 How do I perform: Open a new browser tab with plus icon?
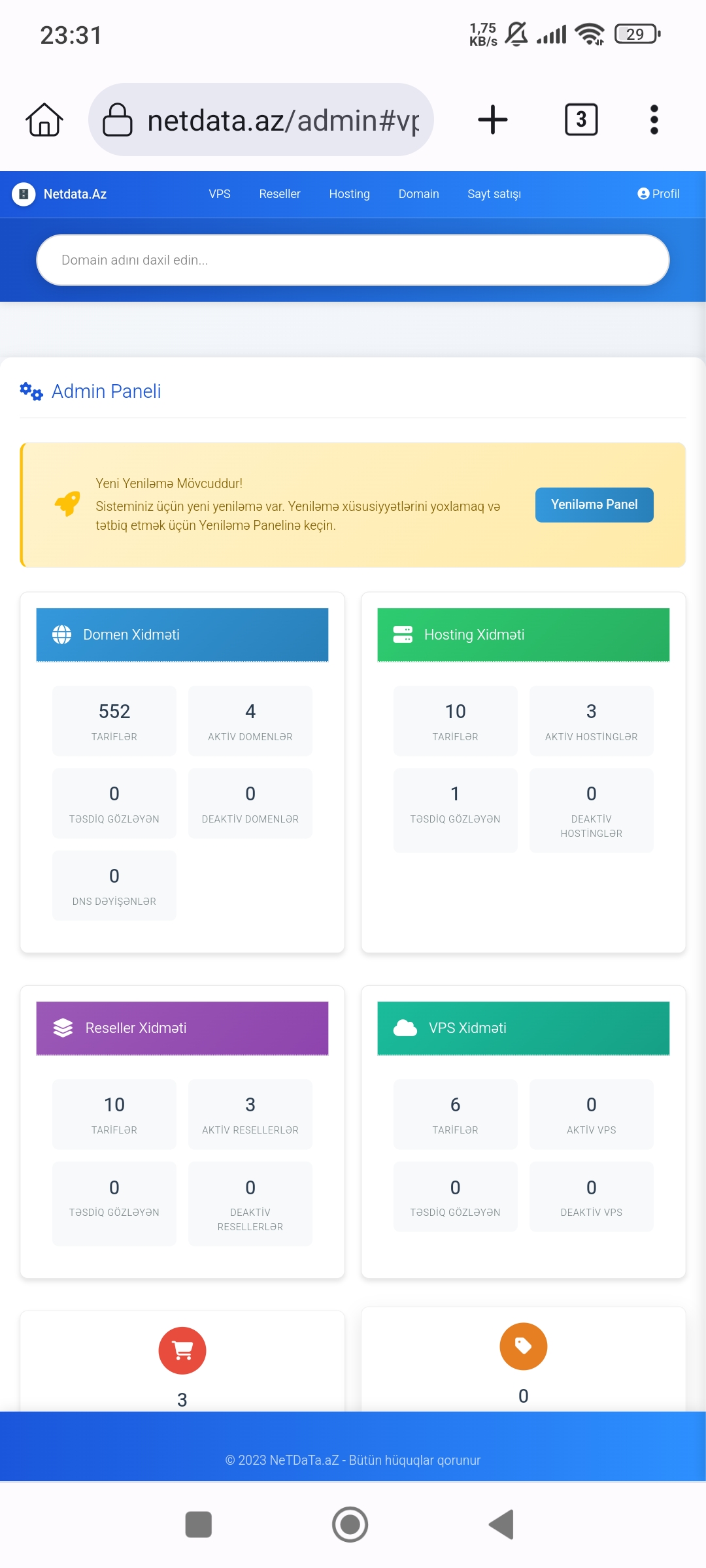click(x=493, y=120)
